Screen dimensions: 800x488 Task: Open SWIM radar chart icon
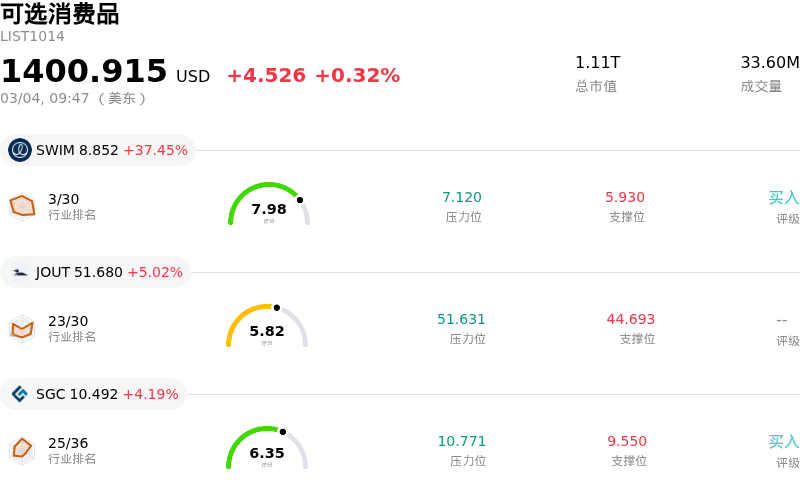[22, 207]
